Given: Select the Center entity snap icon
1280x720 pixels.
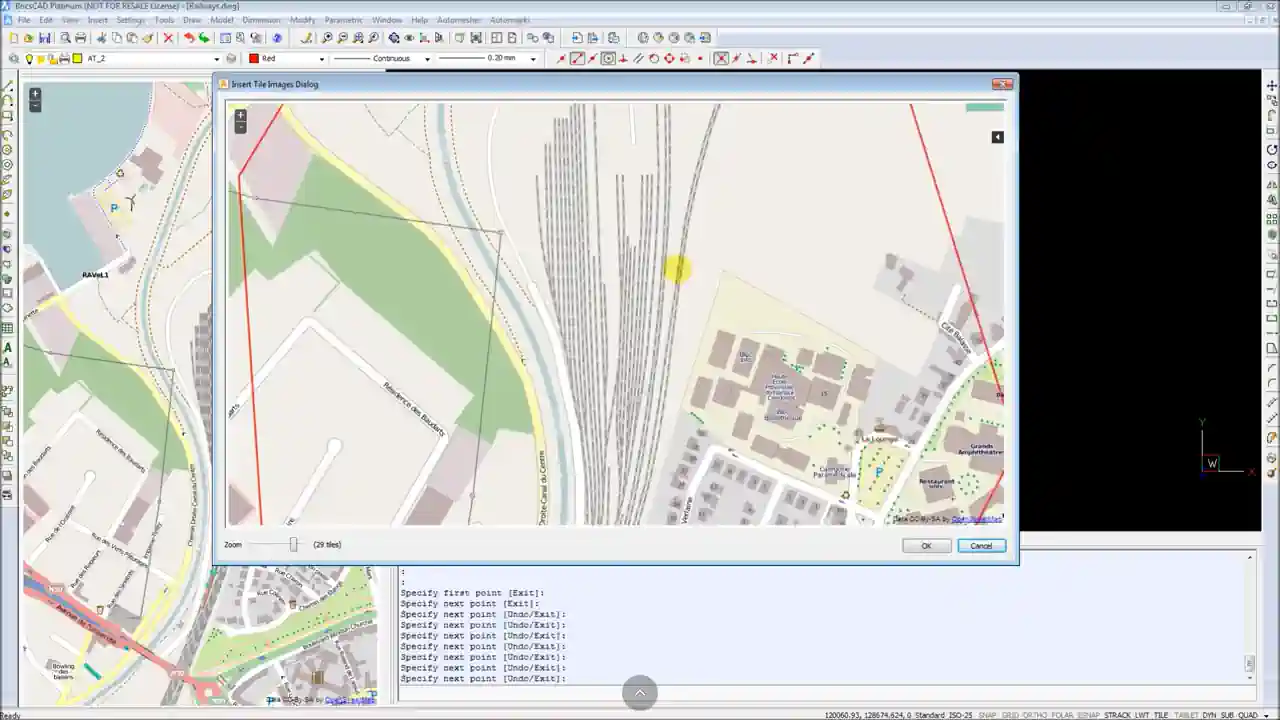Looking at the screenshot, I should tap(608, 58).
